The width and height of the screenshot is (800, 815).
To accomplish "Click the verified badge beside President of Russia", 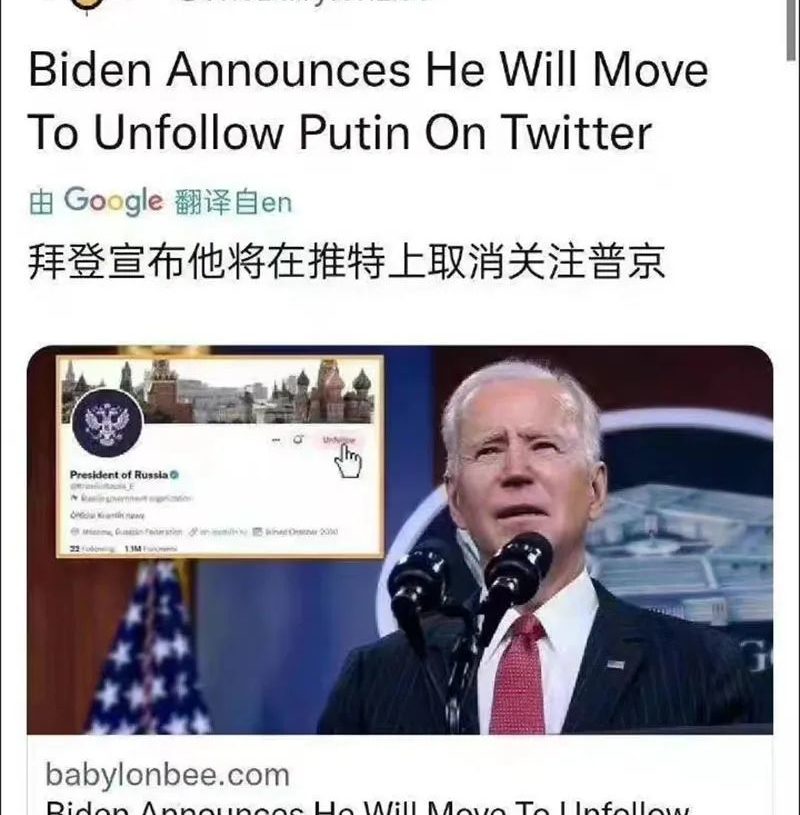I will [x=175, y=474].
